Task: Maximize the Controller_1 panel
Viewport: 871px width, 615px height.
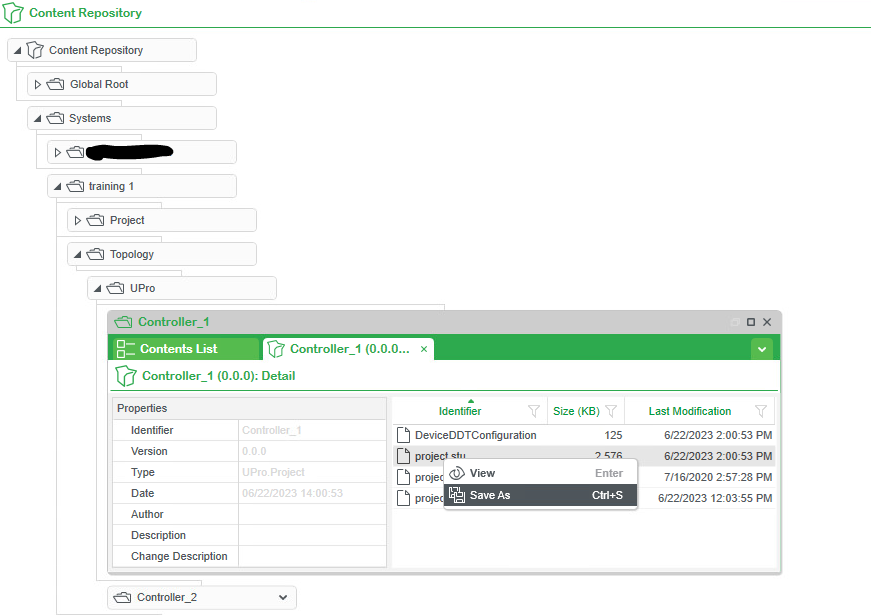Action: click(x=751, y=322)
